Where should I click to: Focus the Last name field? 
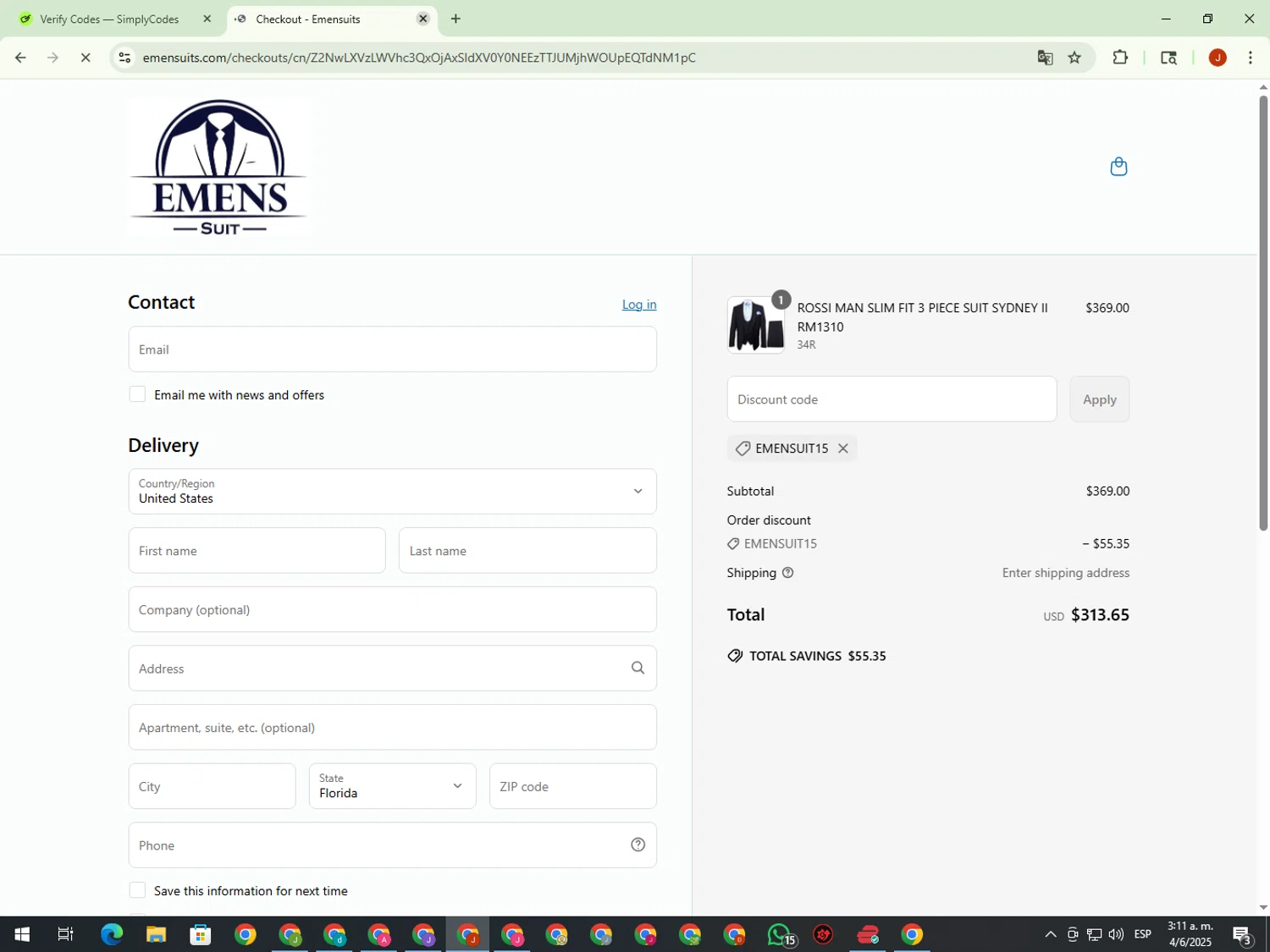527,550
